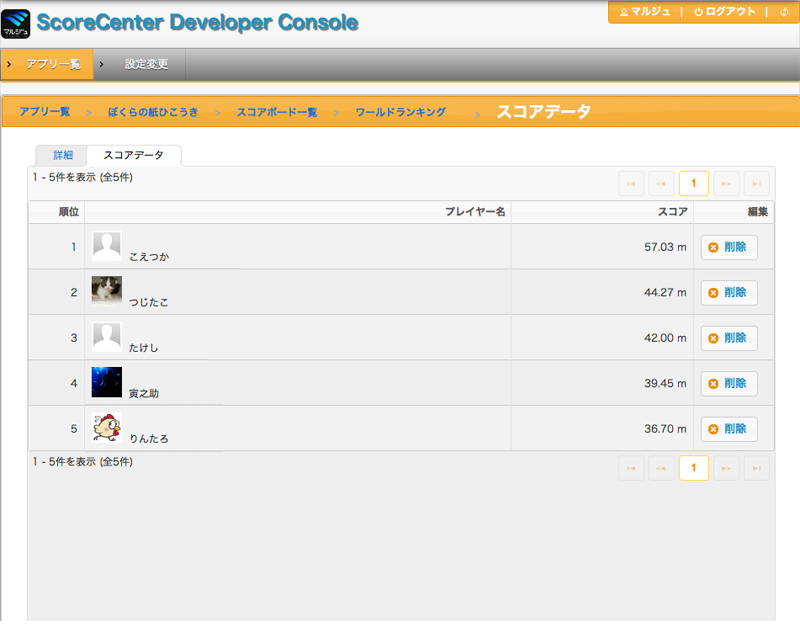The image size is (800, 633).
Task: Navigate to ワールドランキング breadcrumb
Action: pos(400,112)
